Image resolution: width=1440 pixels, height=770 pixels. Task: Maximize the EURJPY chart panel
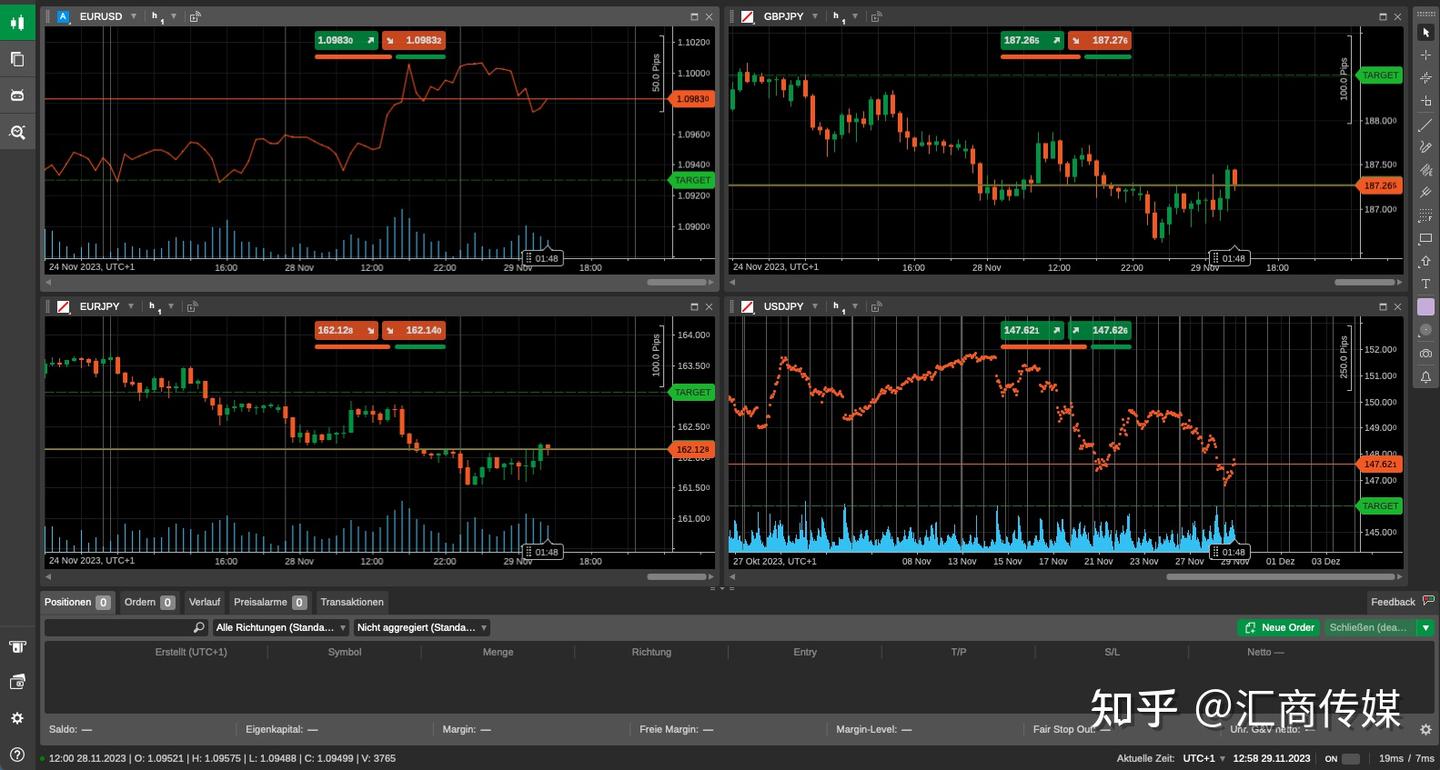695,306
